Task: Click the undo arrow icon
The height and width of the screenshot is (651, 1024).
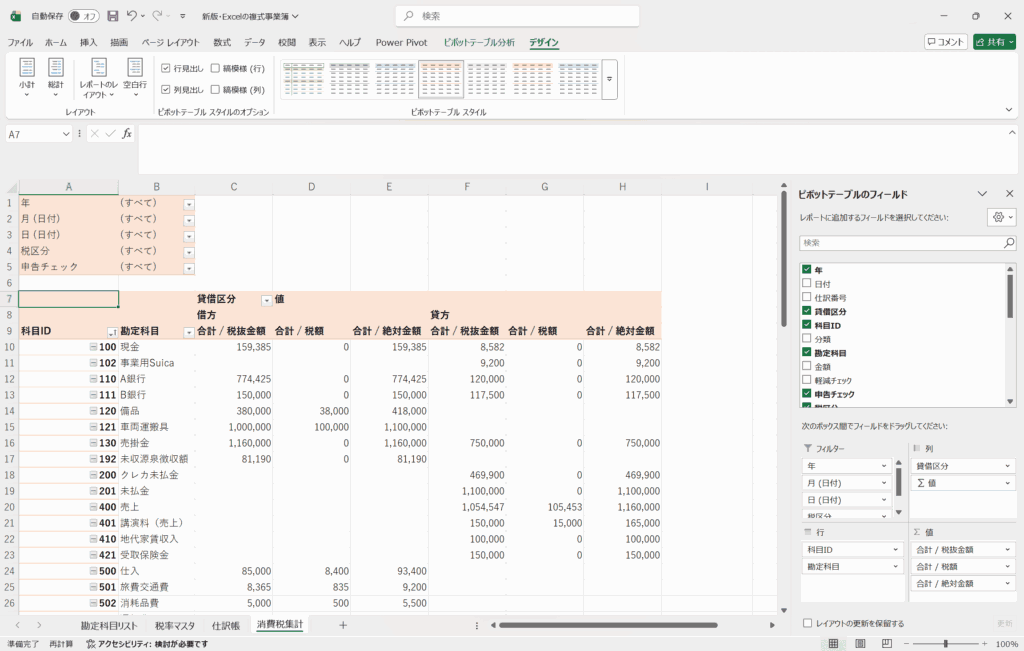Action: coord(133,16)
